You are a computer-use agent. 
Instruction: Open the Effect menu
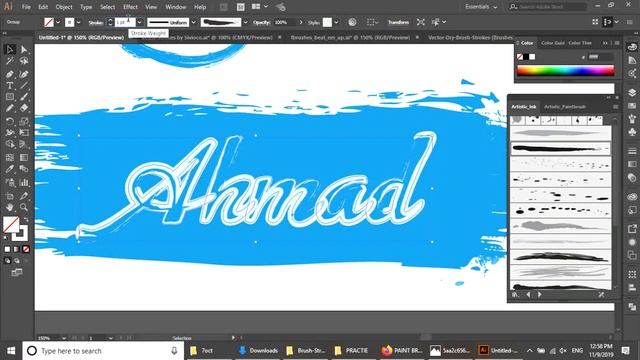130,7
